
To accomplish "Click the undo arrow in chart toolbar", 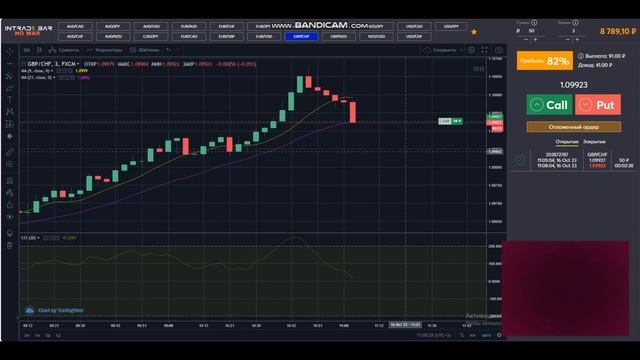I will [169, 50].
